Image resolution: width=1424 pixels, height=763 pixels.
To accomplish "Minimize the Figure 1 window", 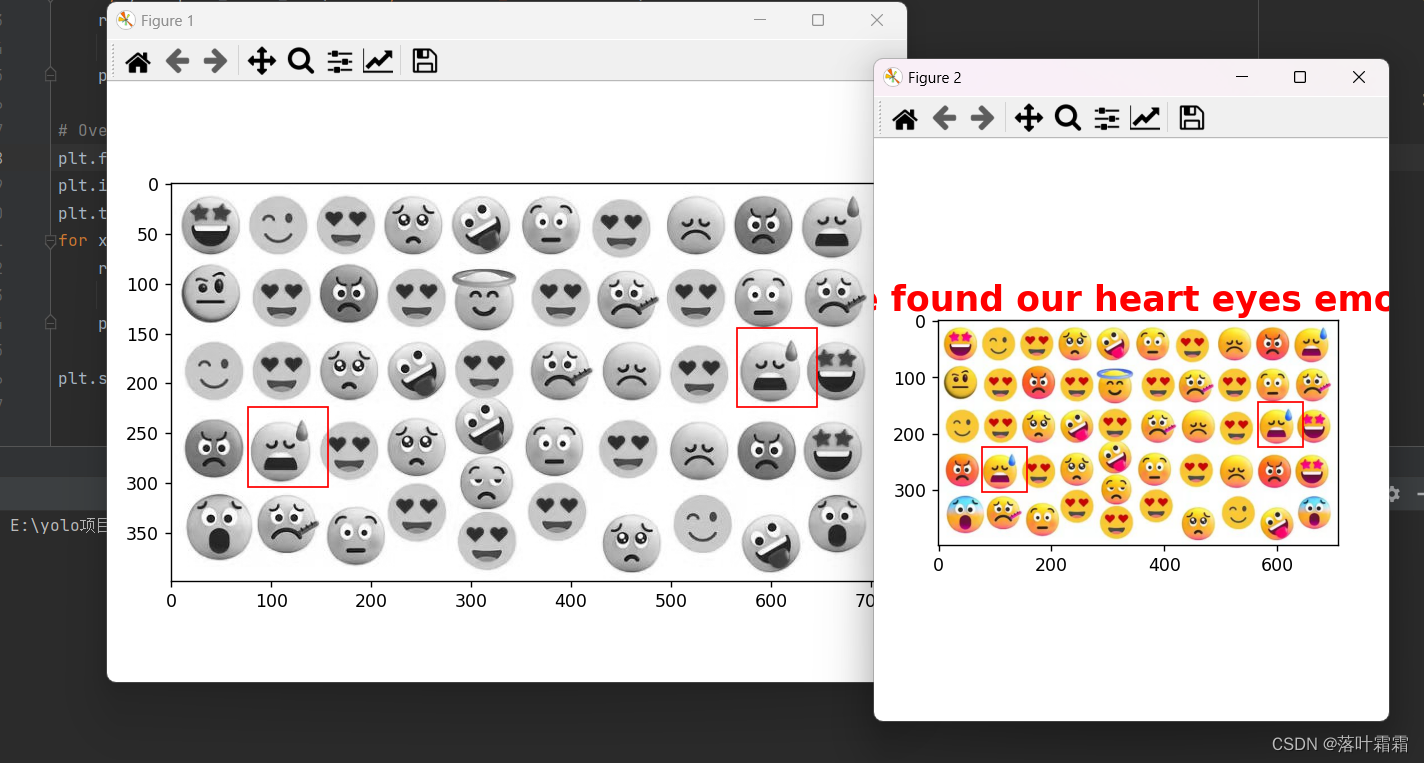I will coord(760,20).
